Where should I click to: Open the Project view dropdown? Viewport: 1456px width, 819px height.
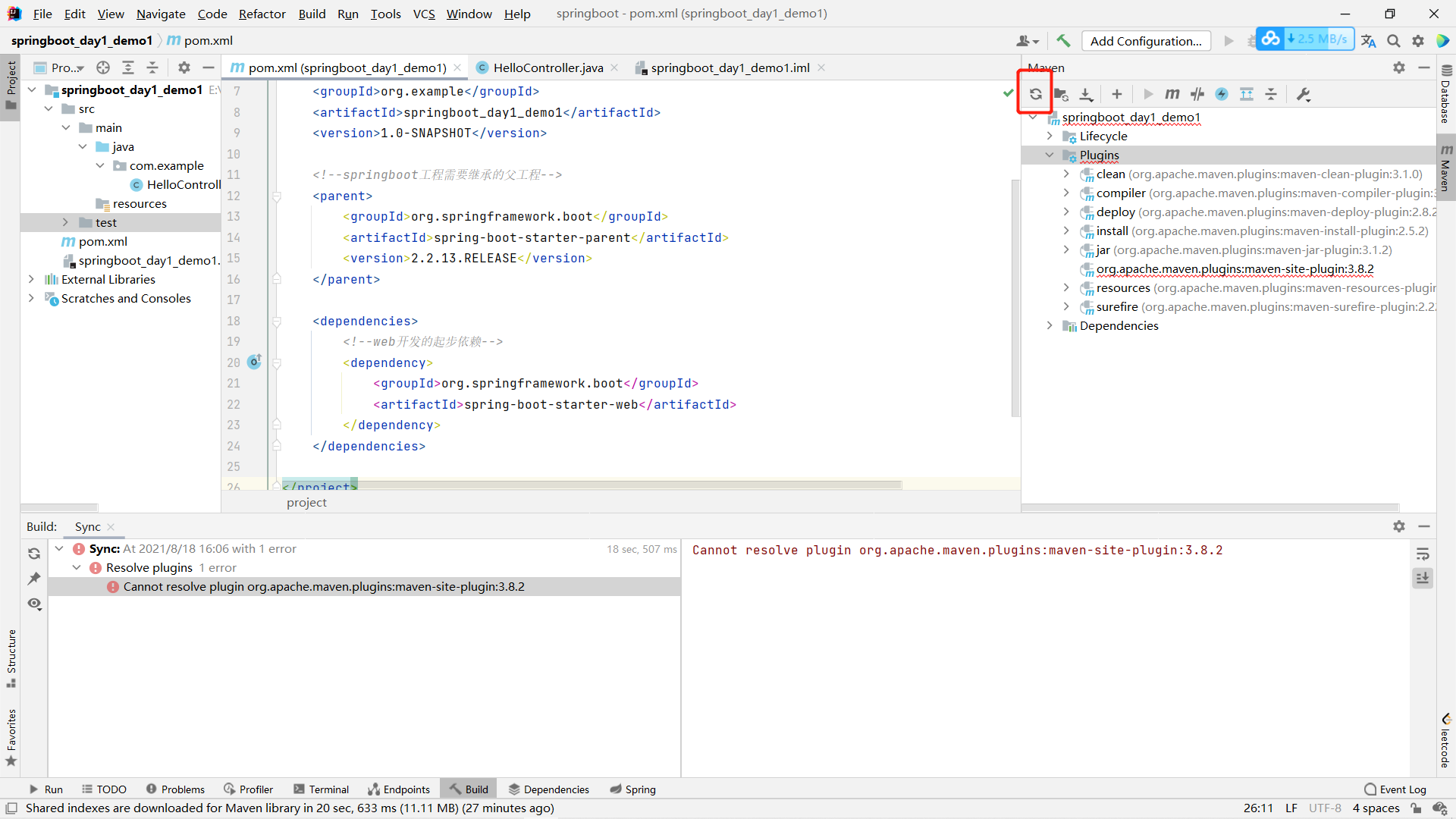[x=60, y=67]
